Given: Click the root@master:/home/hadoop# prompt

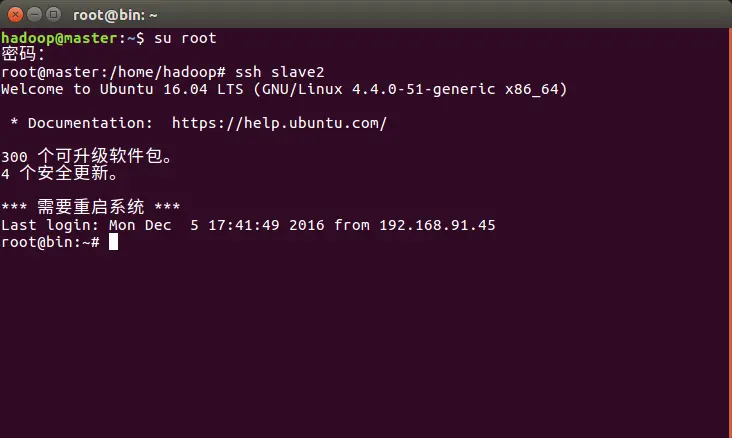Looking at the screenshot, I should click(x=113, y=72).
